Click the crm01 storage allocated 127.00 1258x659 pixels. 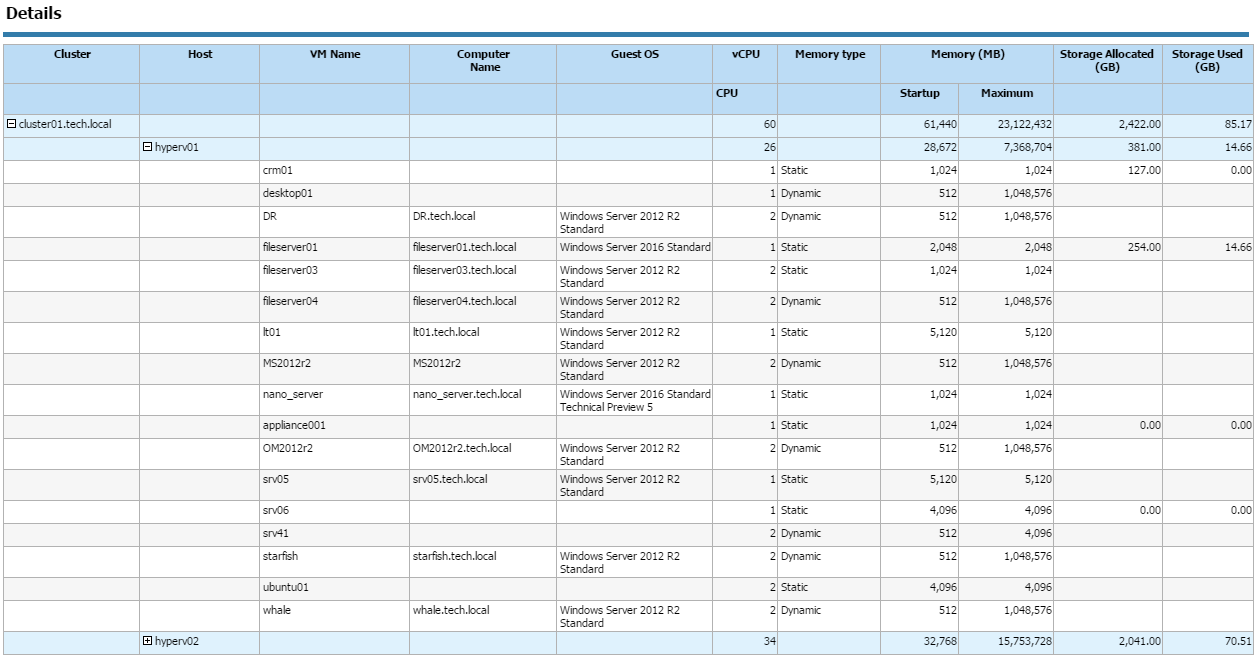[x=1145, y=171]
